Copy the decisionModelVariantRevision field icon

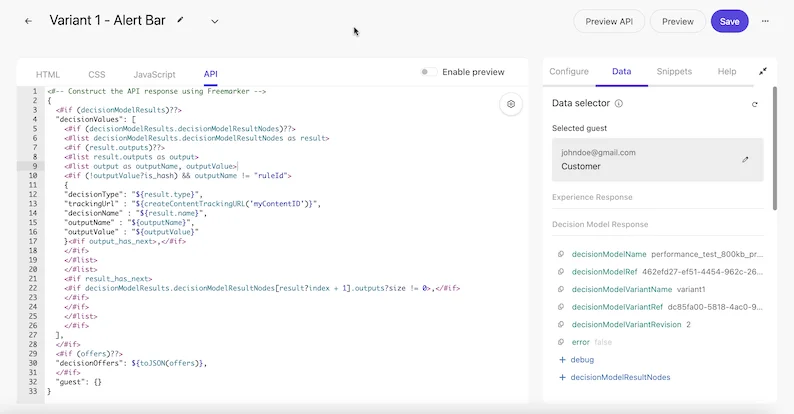click(x=561, y=324)
